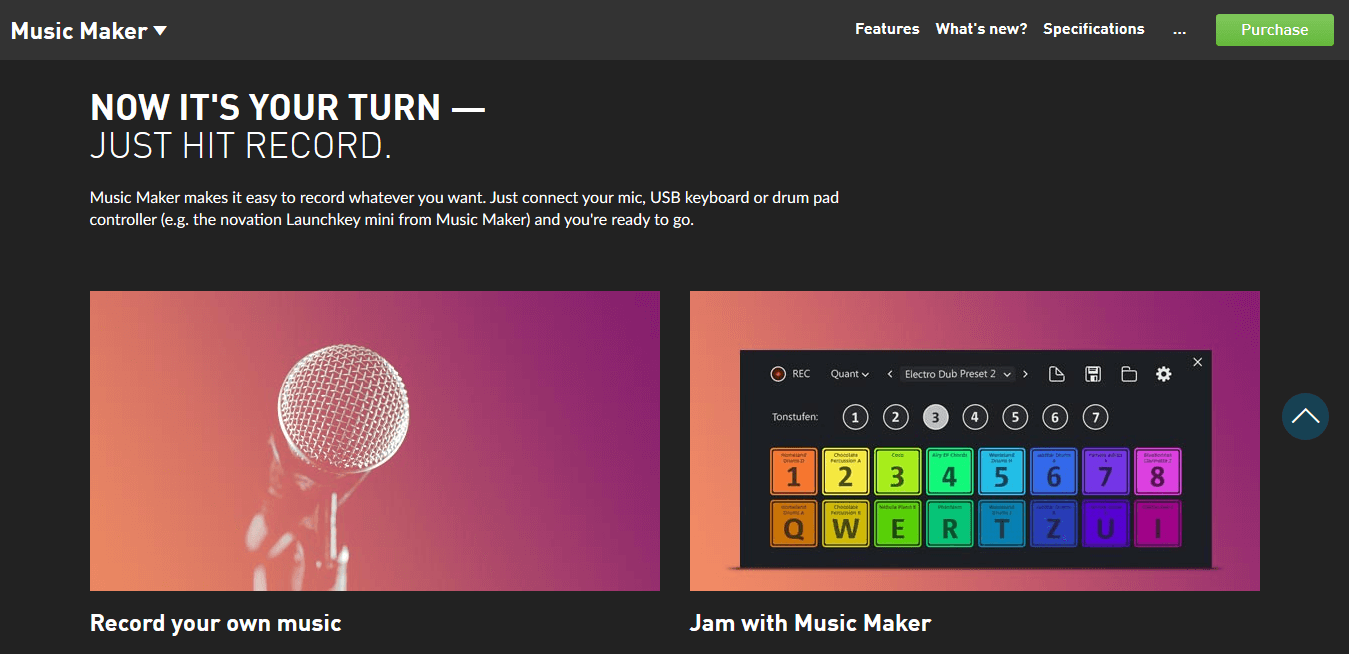Viewport: 1349px width, 654px height.
Task: Trigger orange pad Q
Action: click(x=794, y=524)
